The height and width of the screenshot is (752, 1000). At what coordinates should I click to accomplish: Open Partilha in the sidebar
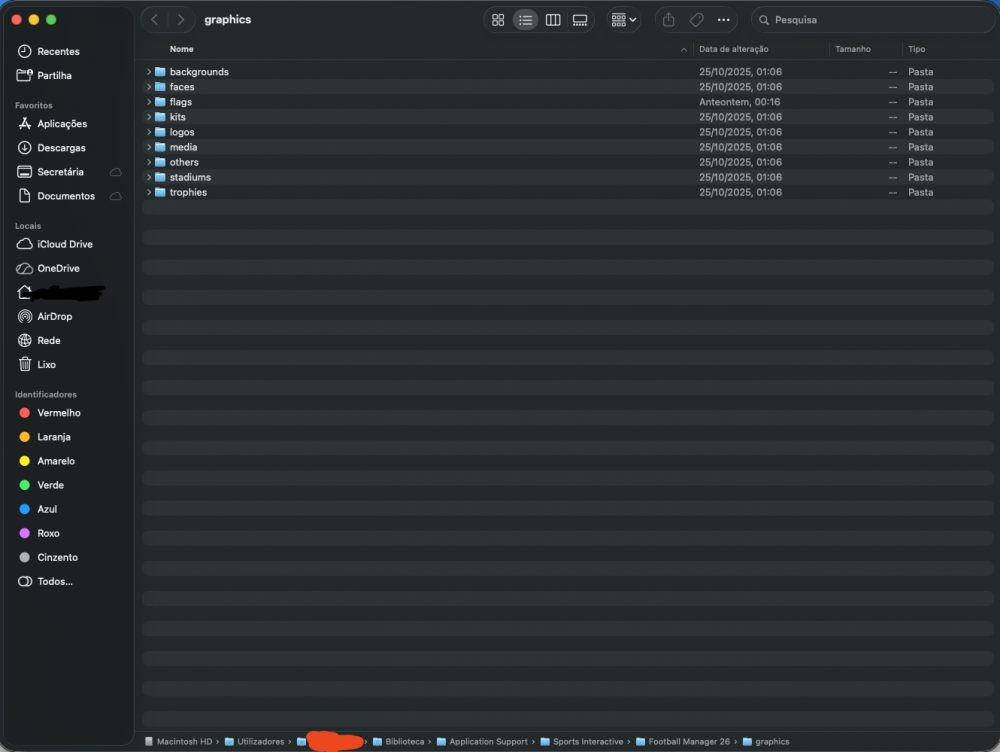[44, 75]
